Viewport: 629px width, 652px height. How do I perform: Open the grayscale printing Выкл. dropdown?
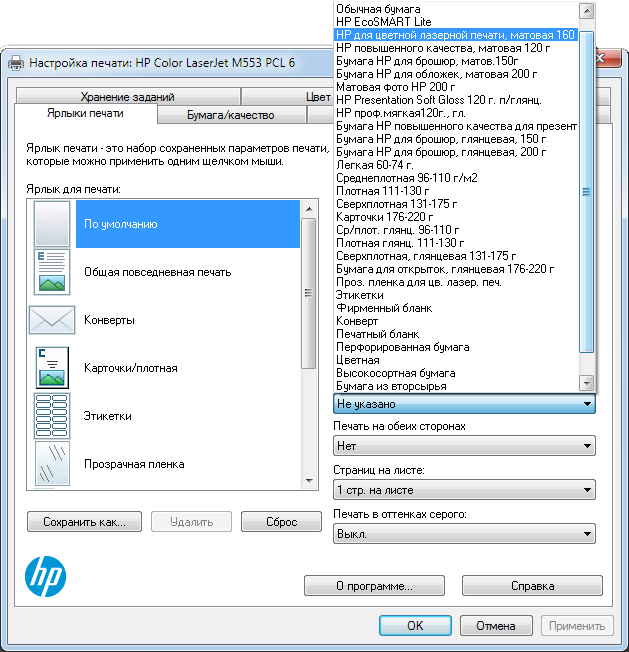click(464, 533)
